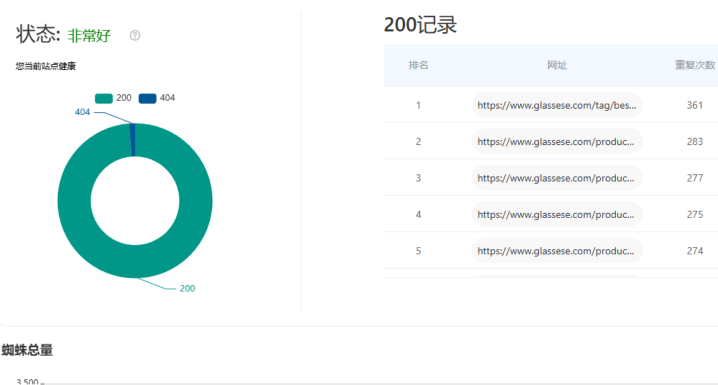
Task: Click the 蜘蛛总量 section title
Action: tap(27, 350)
